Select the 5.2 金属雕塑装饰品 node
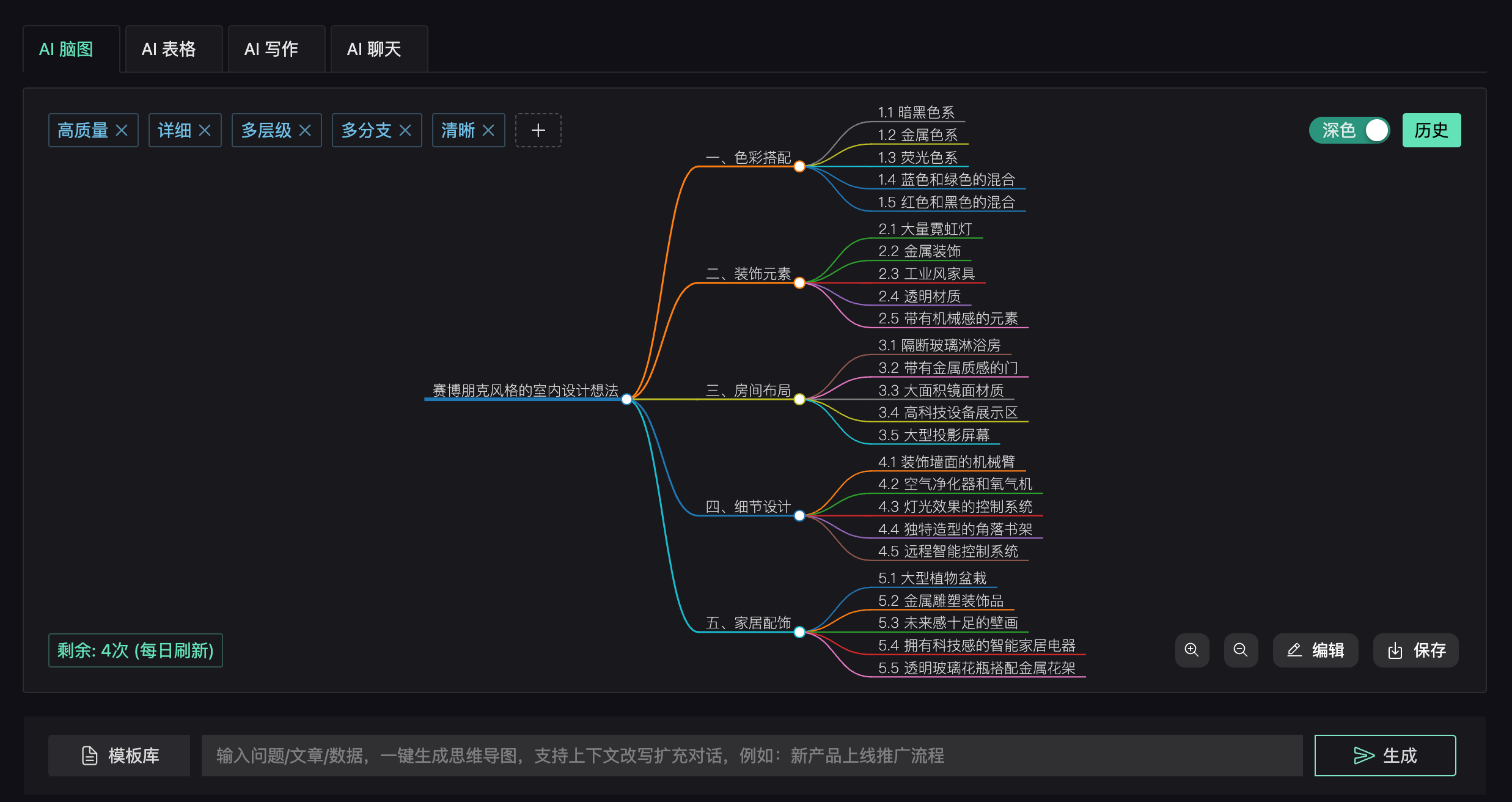 [941, 601]
